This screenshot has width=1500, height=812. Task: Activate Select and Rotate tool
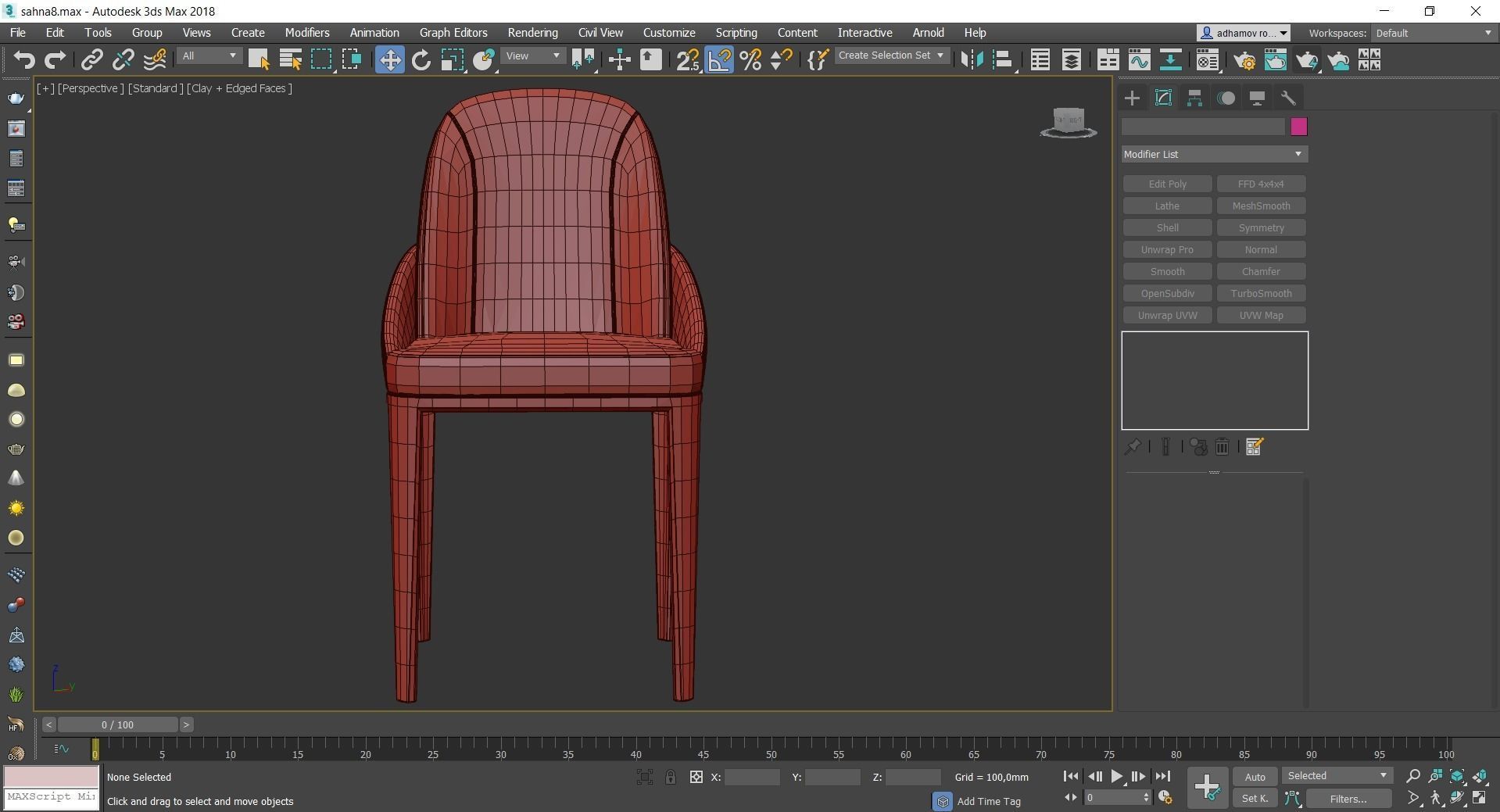pyautogui.click(x=421, y=60)
